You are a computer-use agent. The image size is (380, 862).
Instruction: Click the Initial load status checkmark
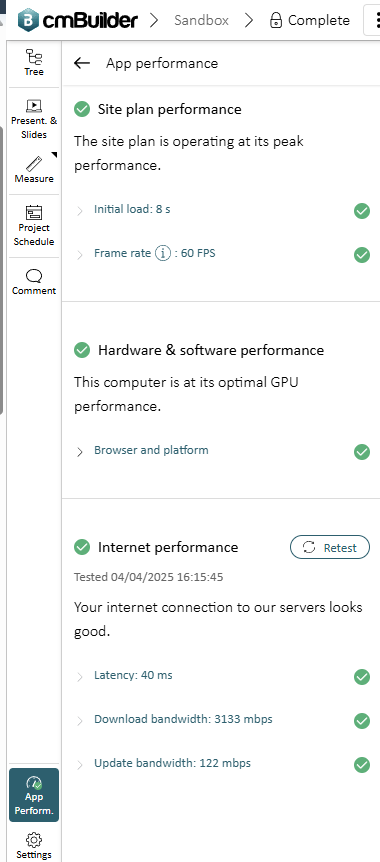(362, 211)
